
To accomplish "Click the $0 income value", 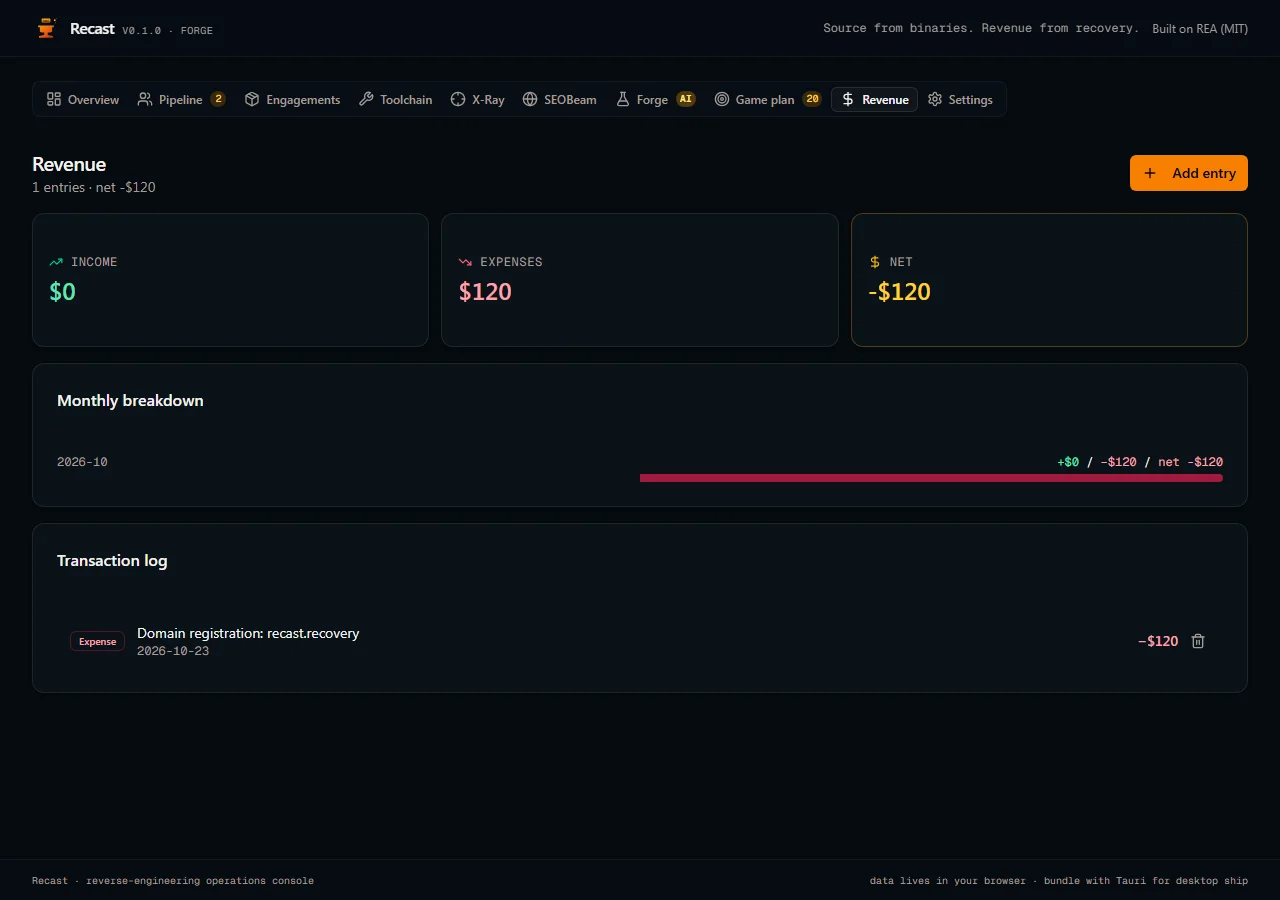I will click(62, 292).
